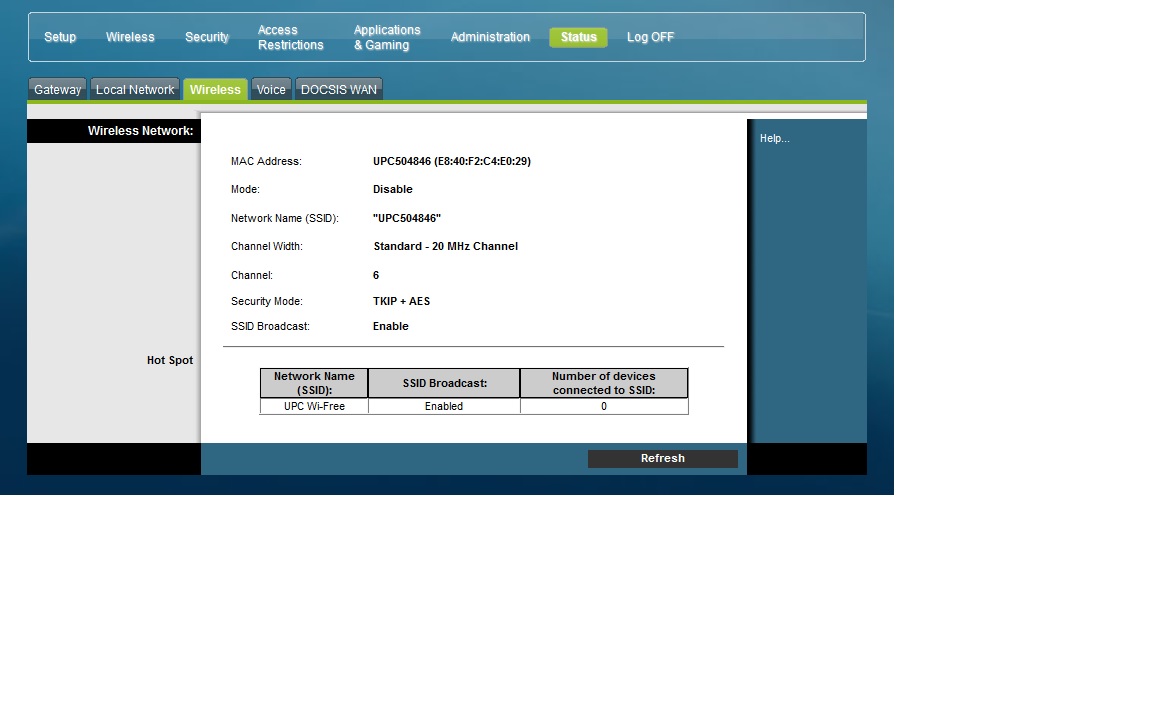This screenshot has height=720, width=1152.
Task: Go to the Wireless top menu
Action: pos(130,37)
